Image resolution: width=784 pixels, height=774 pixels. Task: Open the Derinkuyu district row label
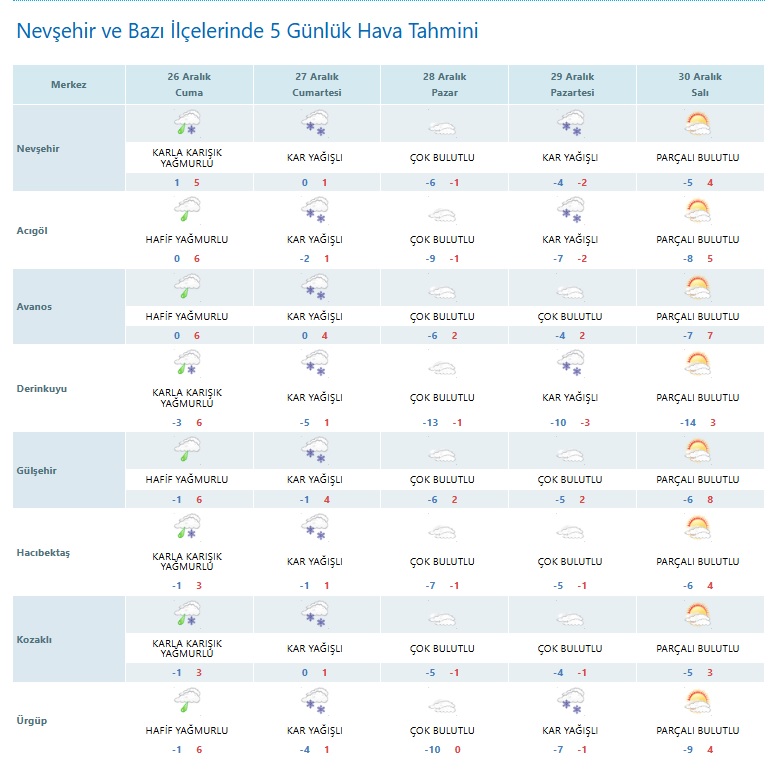tap(42, 387)
